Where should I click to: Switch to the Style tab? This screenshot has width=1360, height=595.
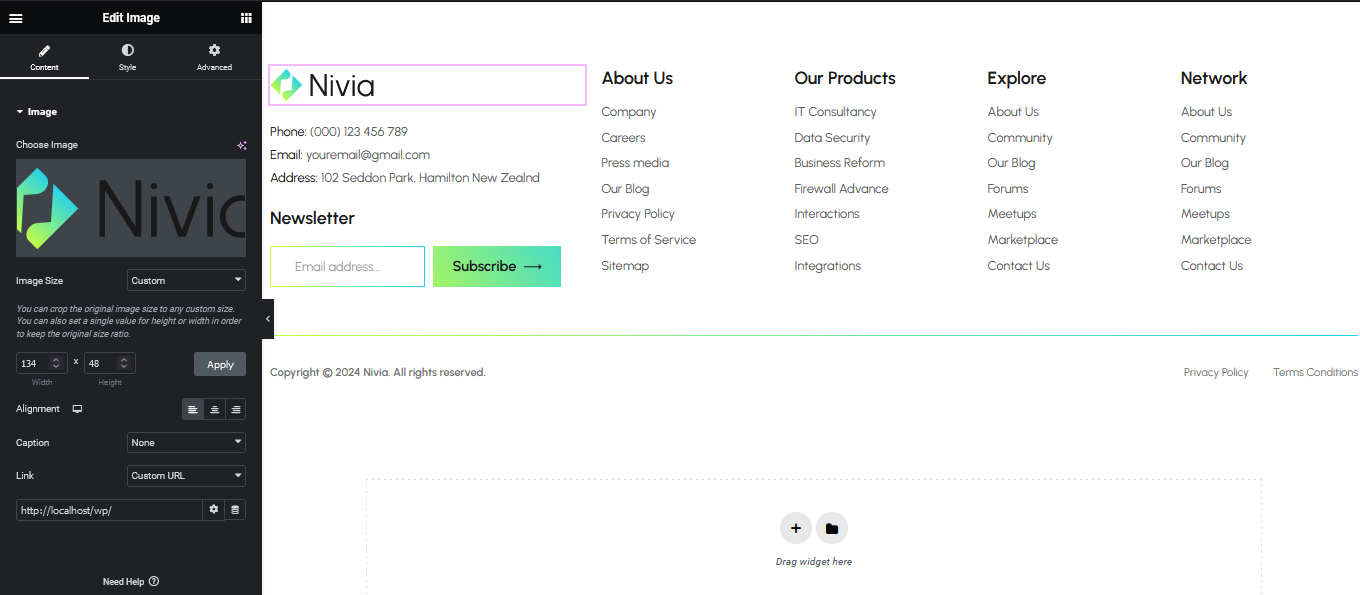[x=127, y=57]
